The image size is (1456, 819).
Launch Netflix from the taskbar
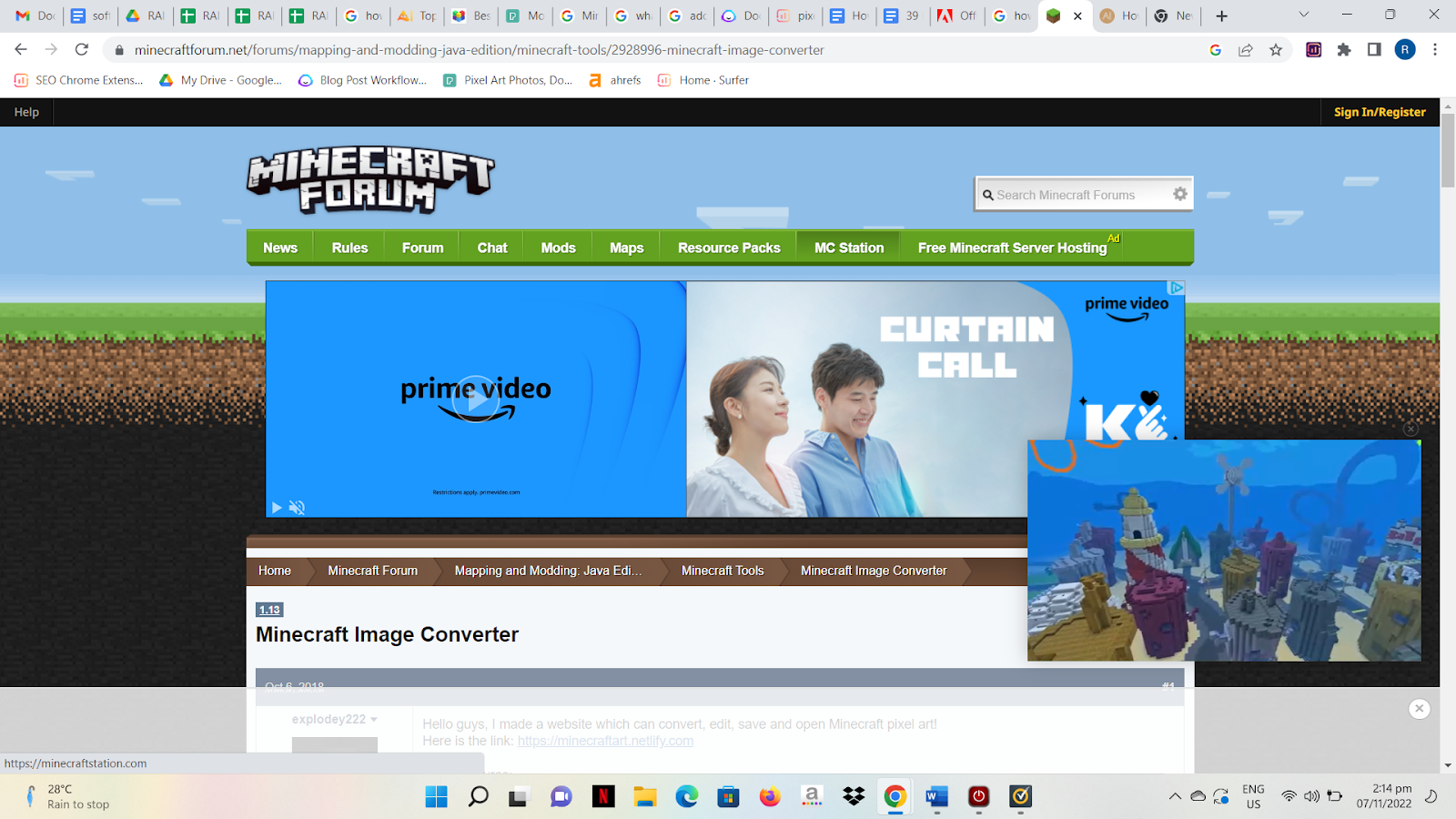pos(603,797)
